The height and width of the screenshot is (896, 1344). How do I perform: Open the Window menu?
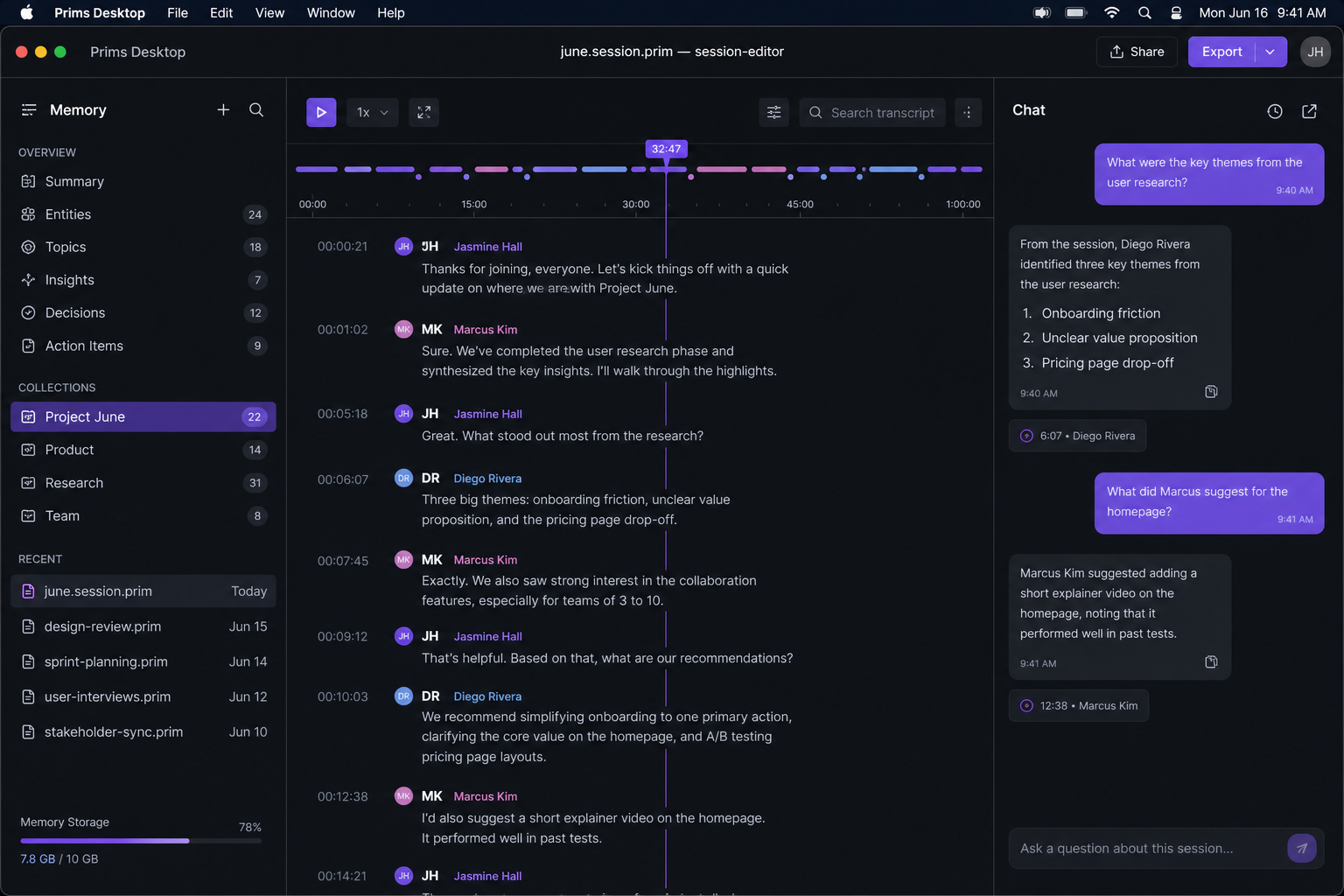[x=331, y=13]
